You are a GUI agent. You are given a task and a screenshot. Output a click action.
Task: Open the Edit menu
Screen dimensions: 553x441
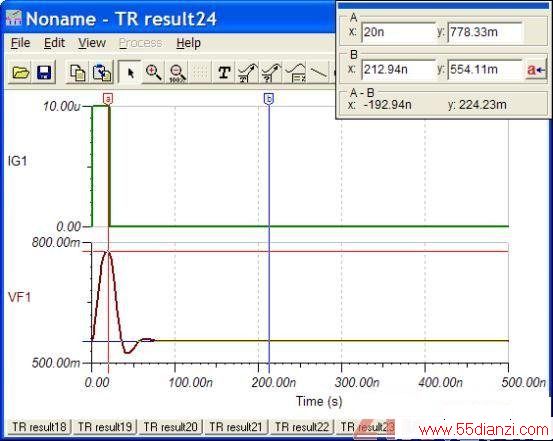pos(54,43)
